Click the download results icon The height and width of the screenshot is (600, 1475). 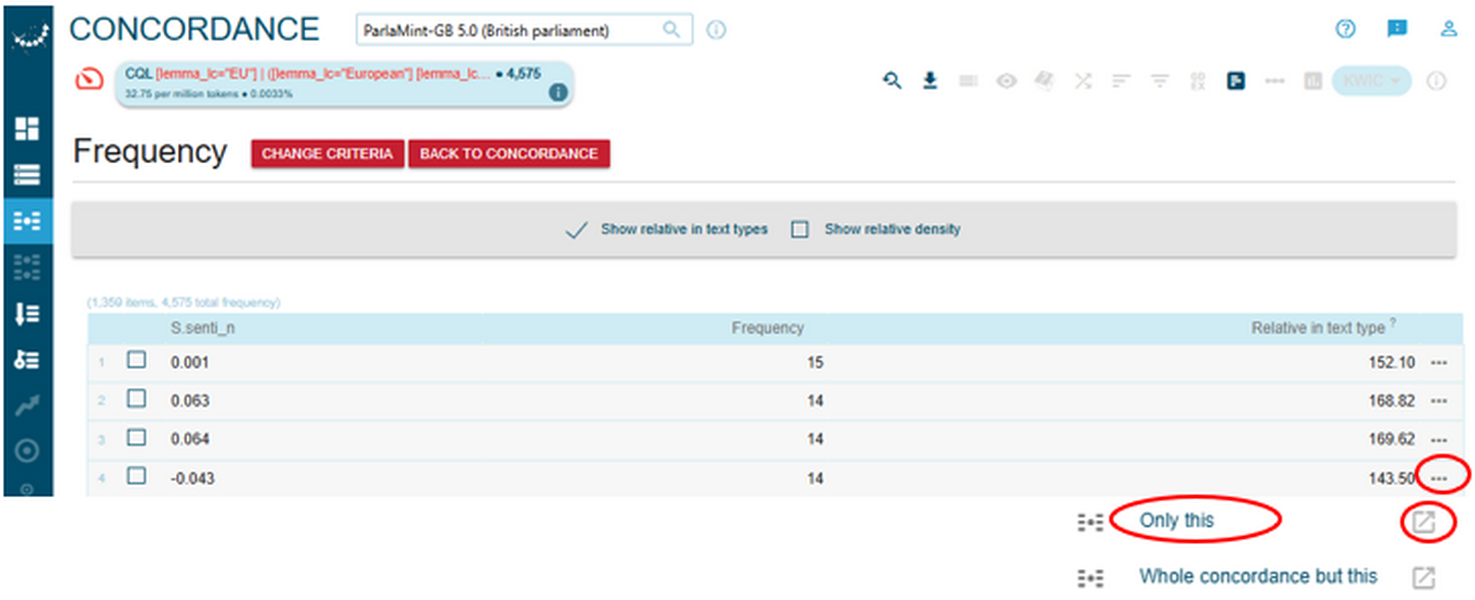pyautogui.click(x=930, y=81)
